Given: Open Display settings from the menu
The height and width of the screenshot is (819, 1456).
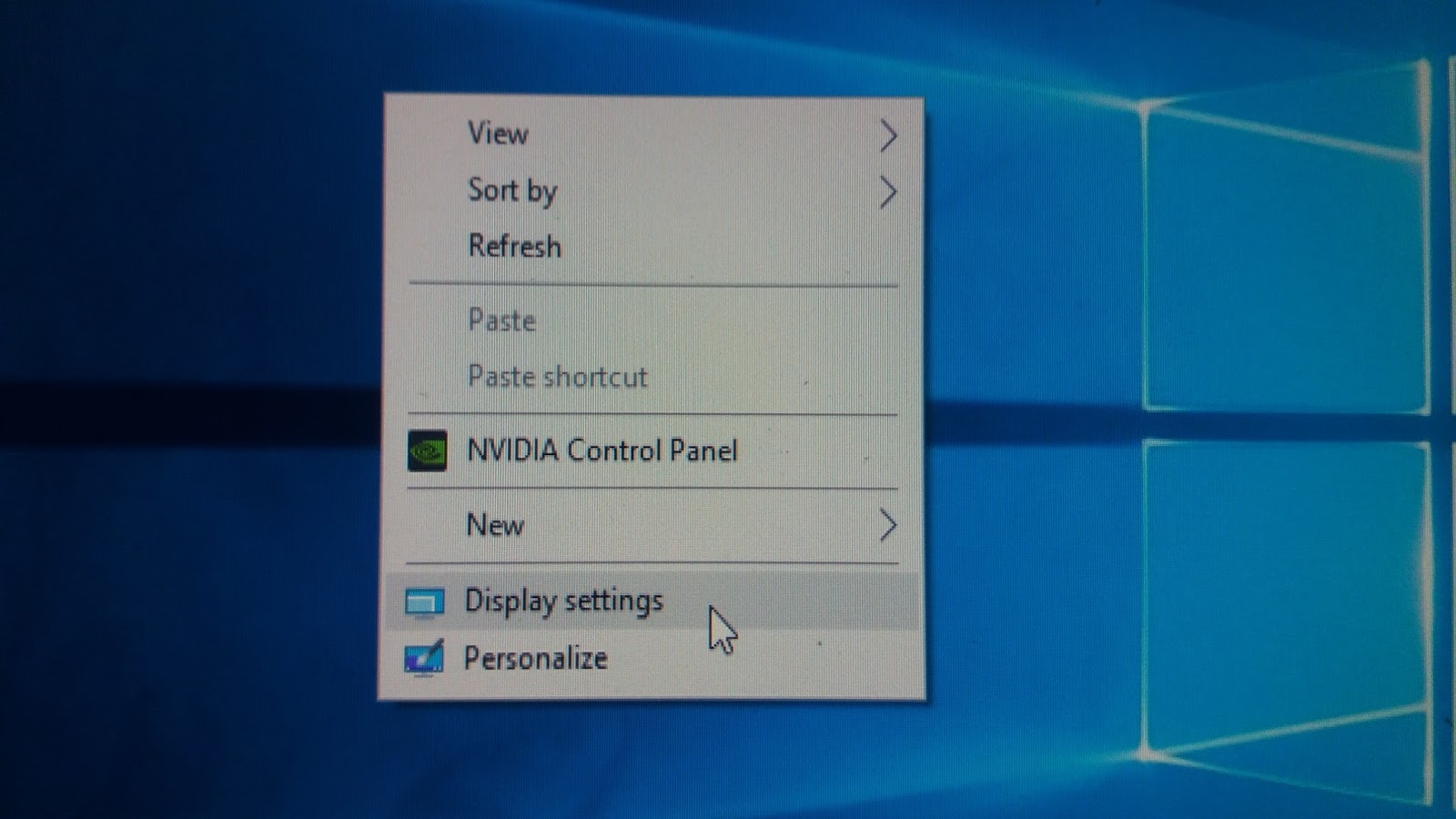Looking at the screenshot, I should (653, 601).
